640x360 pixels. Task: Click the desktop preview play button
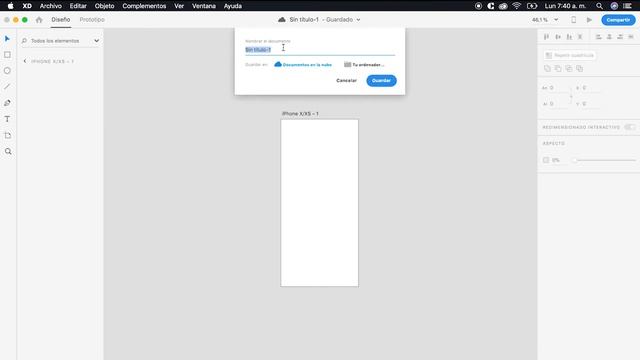click(x=589, y=20)
